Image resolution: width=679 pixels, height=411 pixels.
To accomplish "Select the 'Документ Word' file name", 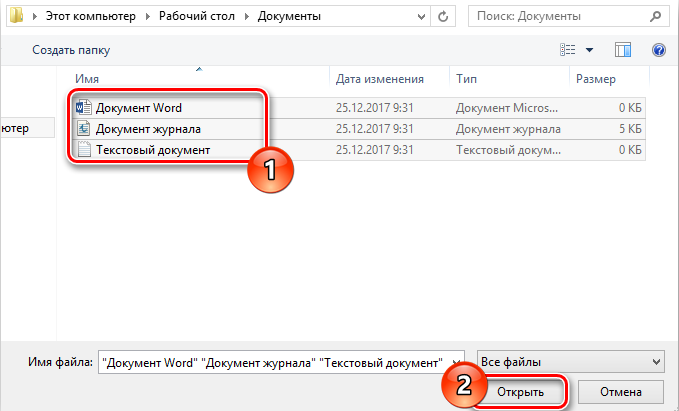I will pos(139,108).
